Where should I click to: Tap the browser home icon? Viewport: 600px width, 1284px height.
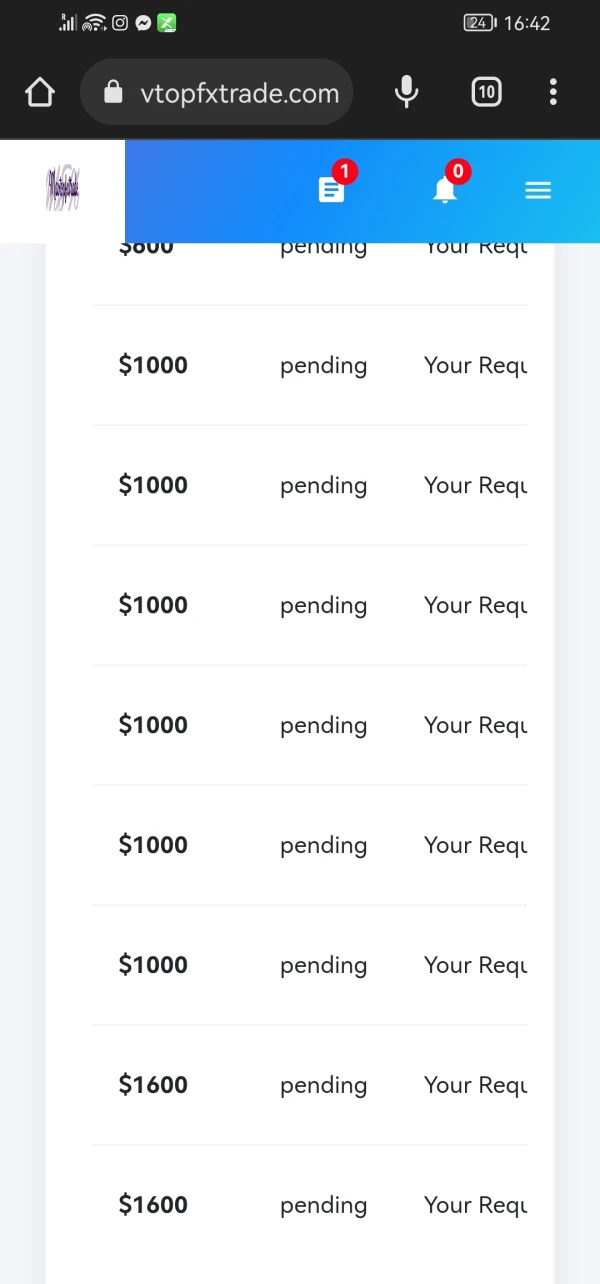(x=40, y=93)
